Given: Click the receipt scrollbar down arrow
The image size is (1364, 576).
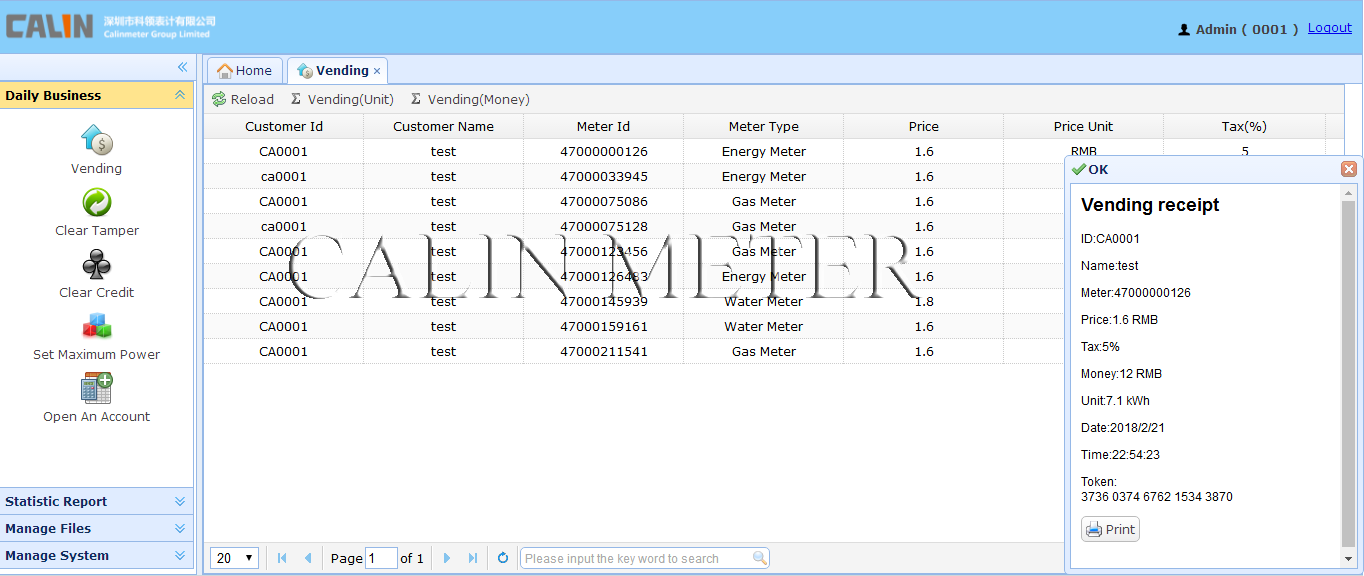Looking at the screenshot, I should (x=1348, y=559).
